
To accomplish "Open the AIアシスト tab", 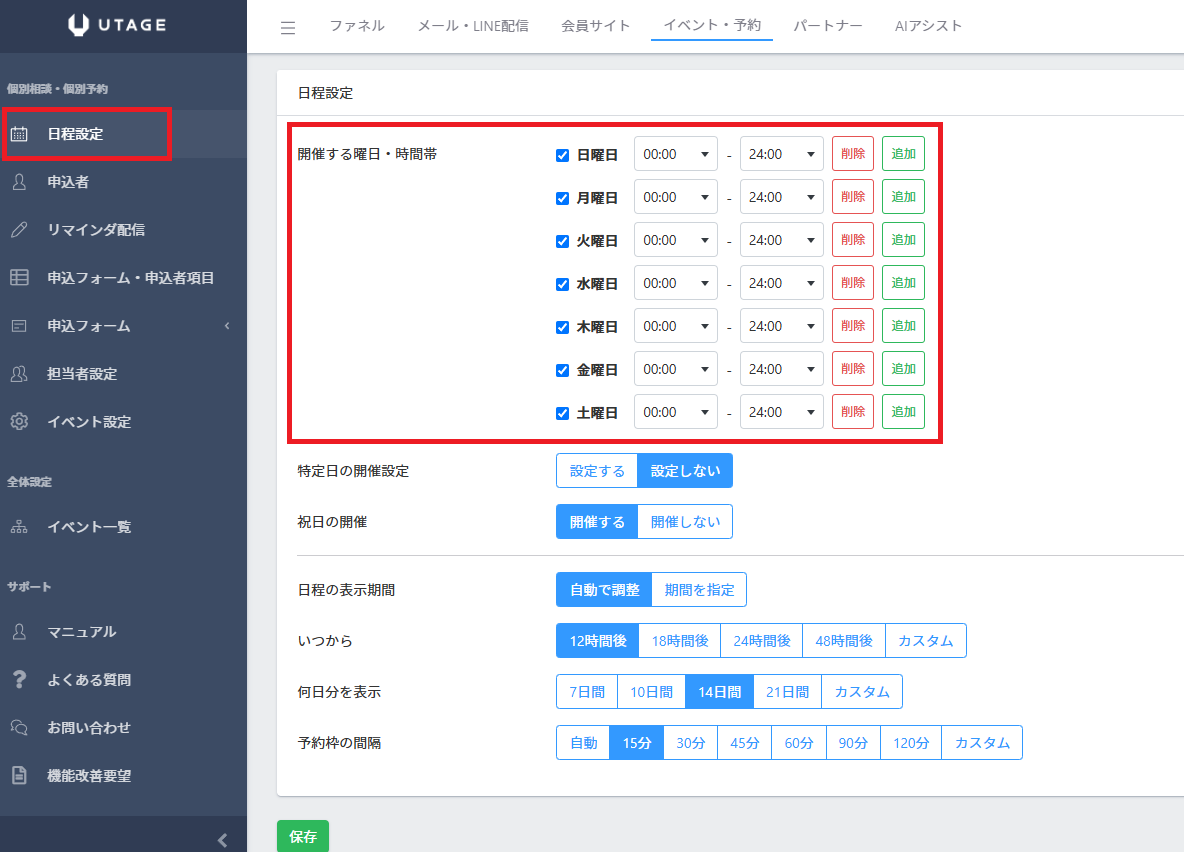I will 928,26.
